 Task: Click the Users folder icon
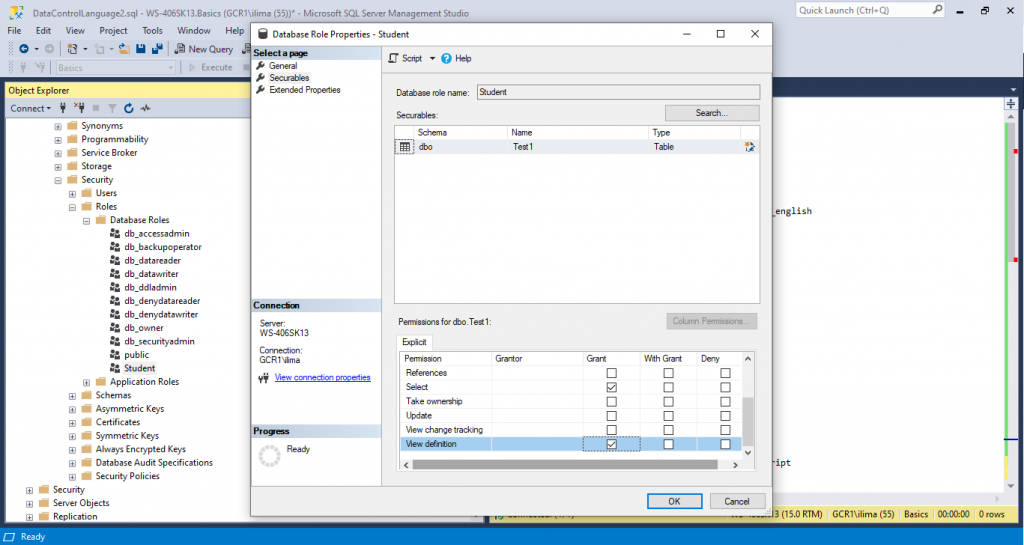(x=86, y=193)
